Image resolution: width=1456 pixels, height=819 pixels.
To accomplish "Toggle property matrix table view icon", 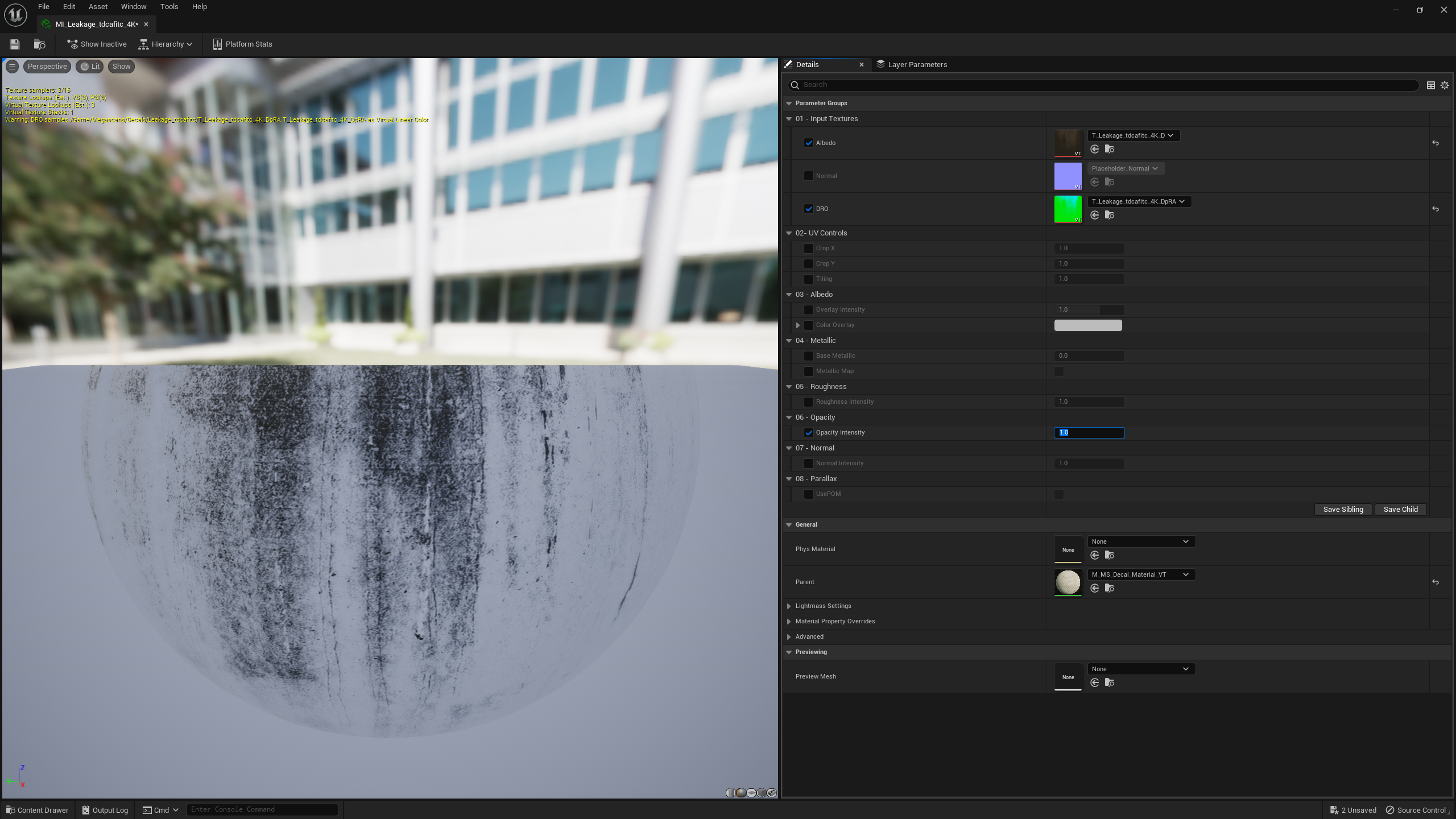I will coord(1430,85).
